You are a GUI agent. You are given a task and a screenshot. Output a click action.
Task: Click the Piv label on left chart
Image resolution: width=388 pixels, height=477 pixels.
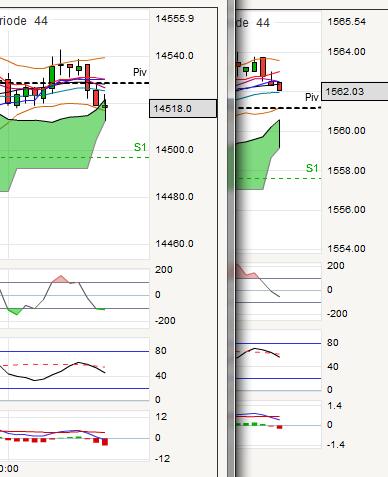point(140,72)
